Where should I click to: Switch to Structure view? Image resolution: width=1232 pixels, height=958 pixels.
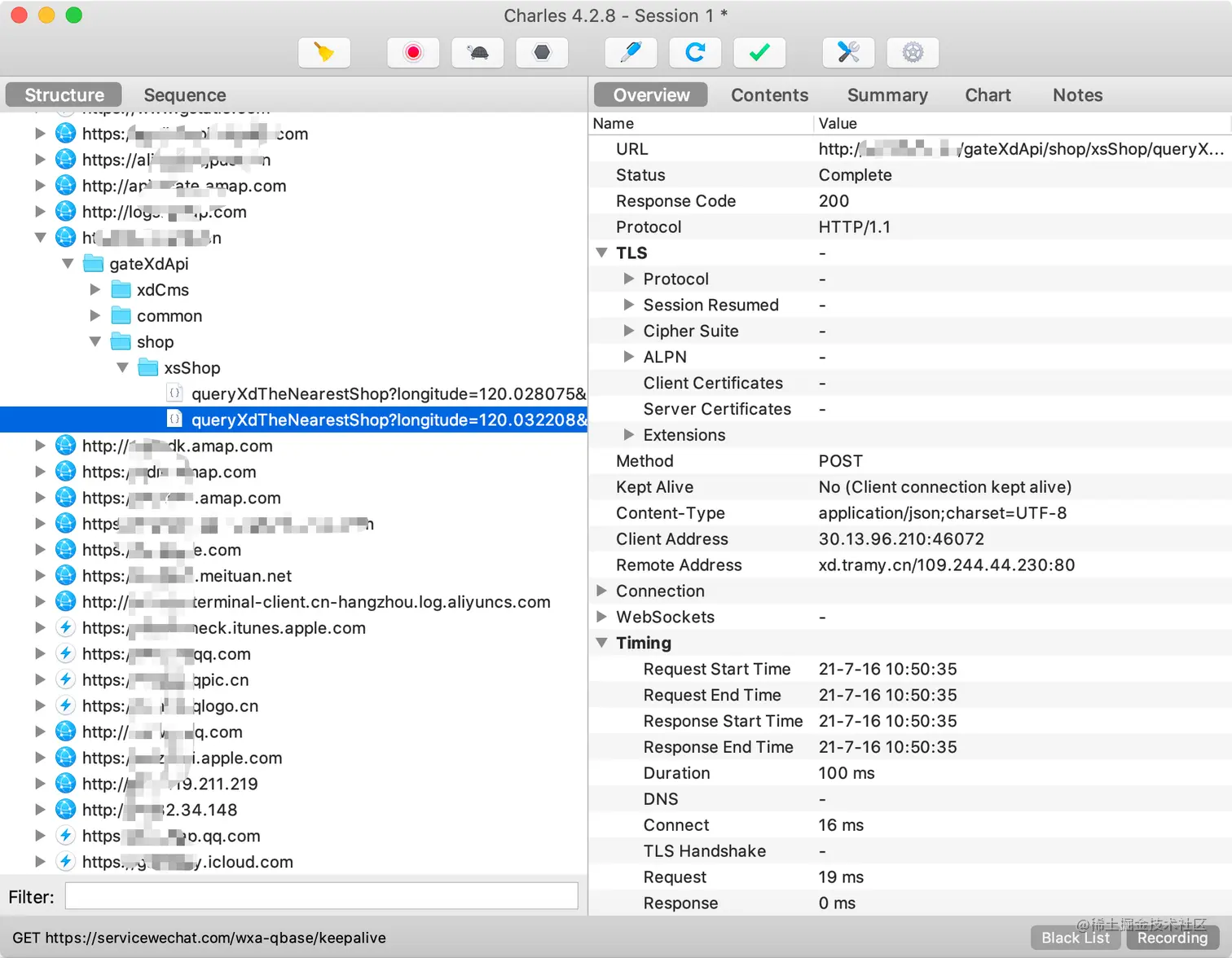pyautogui.click(x=64, y=94)
